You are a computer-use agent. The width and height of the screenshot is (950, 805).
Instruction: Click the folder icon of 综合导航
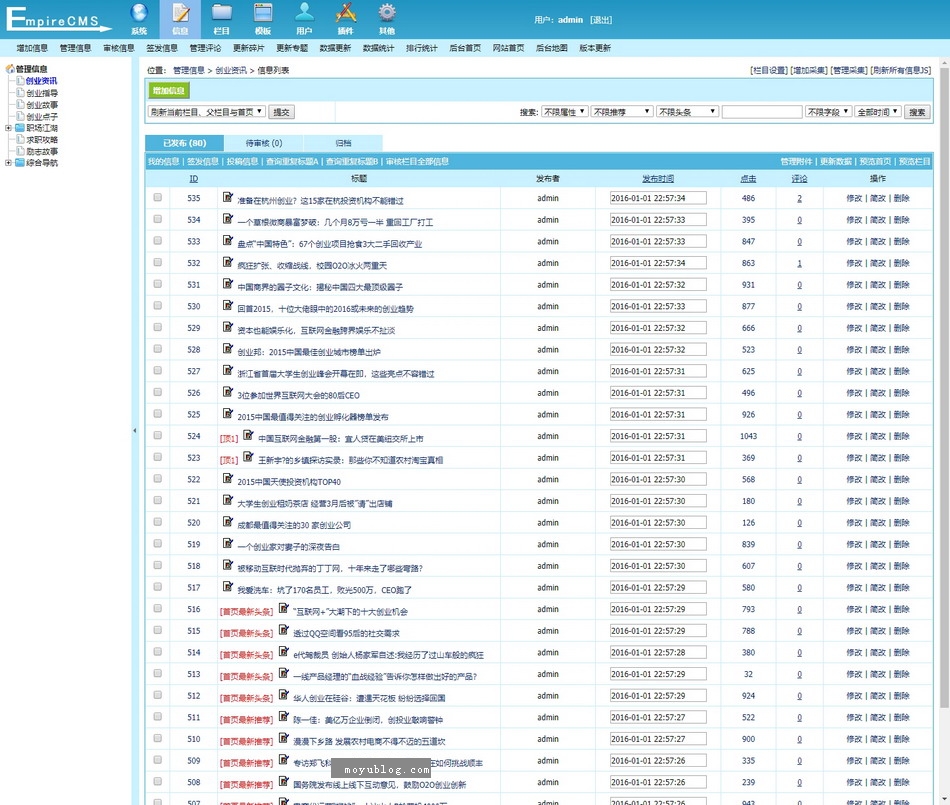pos(20,162)
